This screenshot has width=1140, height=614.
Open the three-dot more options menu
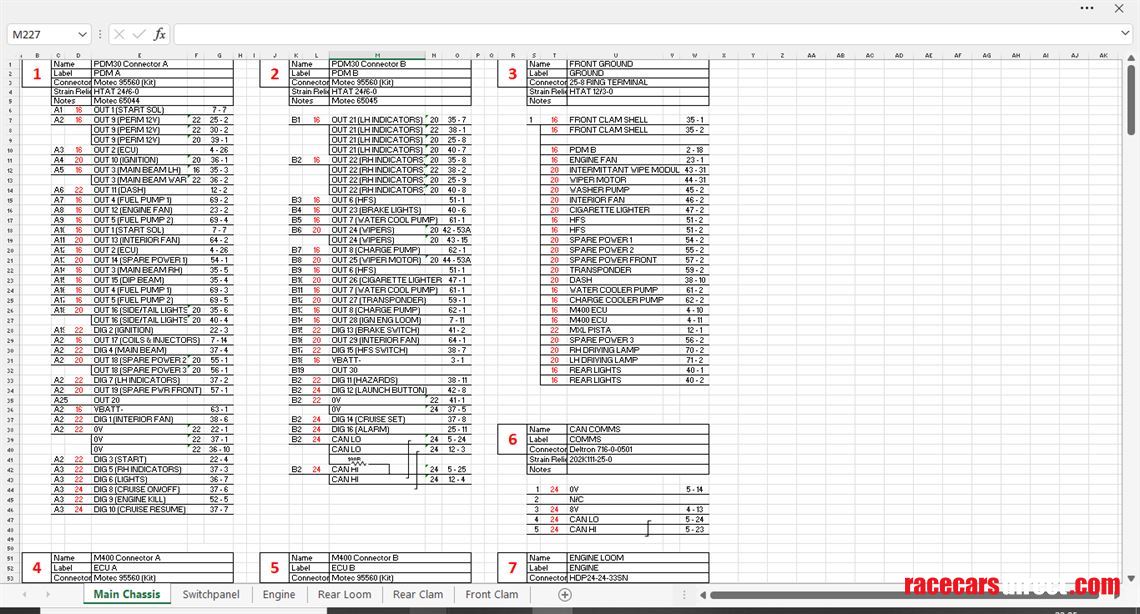pos(1087,8)
